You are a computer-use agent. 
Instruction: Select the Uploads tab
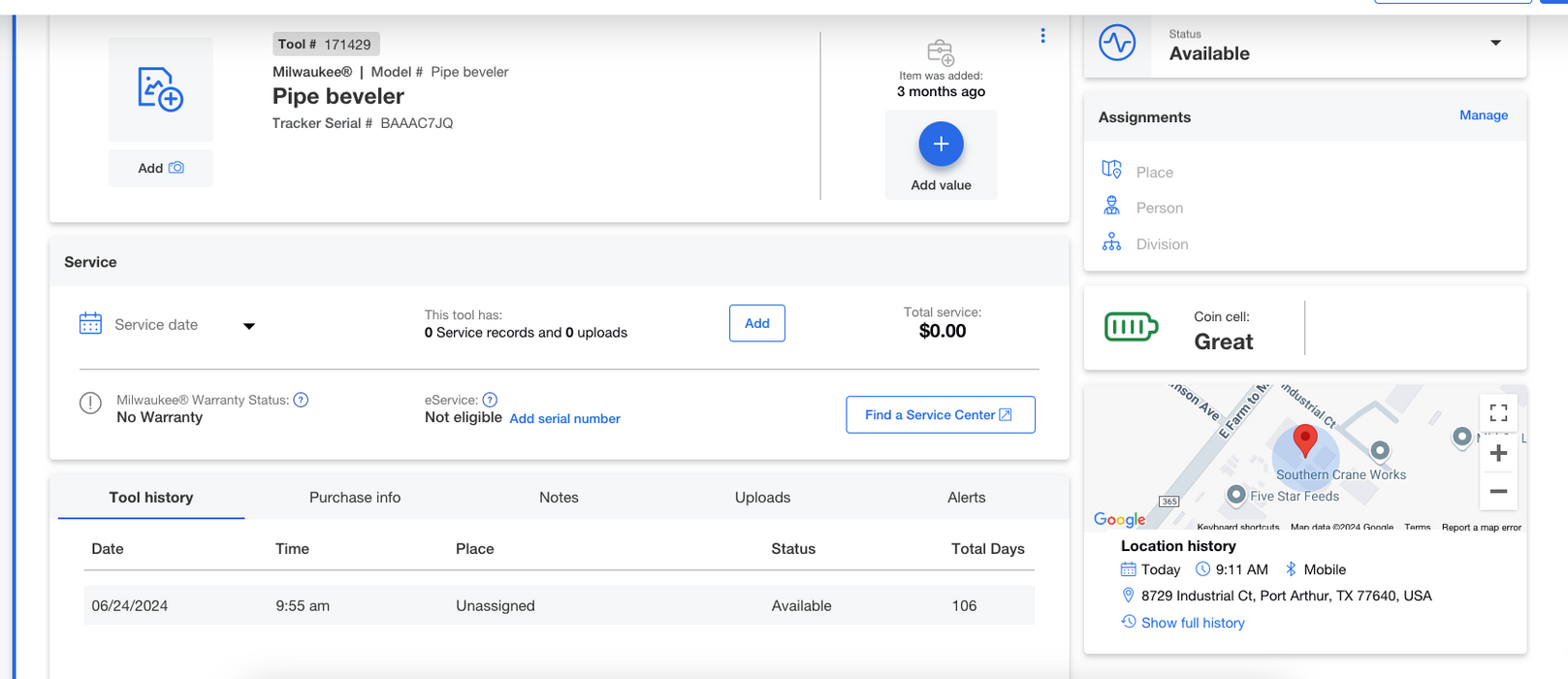coord(762,498)
